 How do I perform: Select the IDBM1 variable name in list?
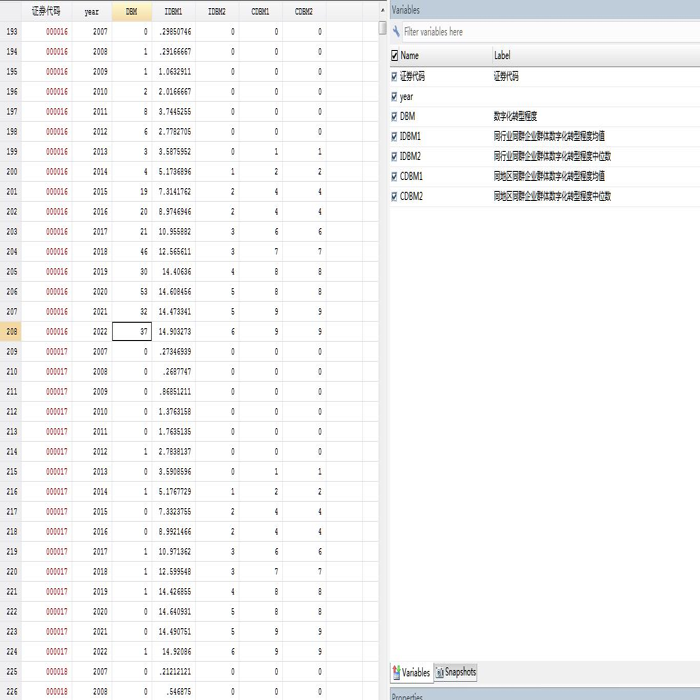pyautogui.click(x=410, y=136)
